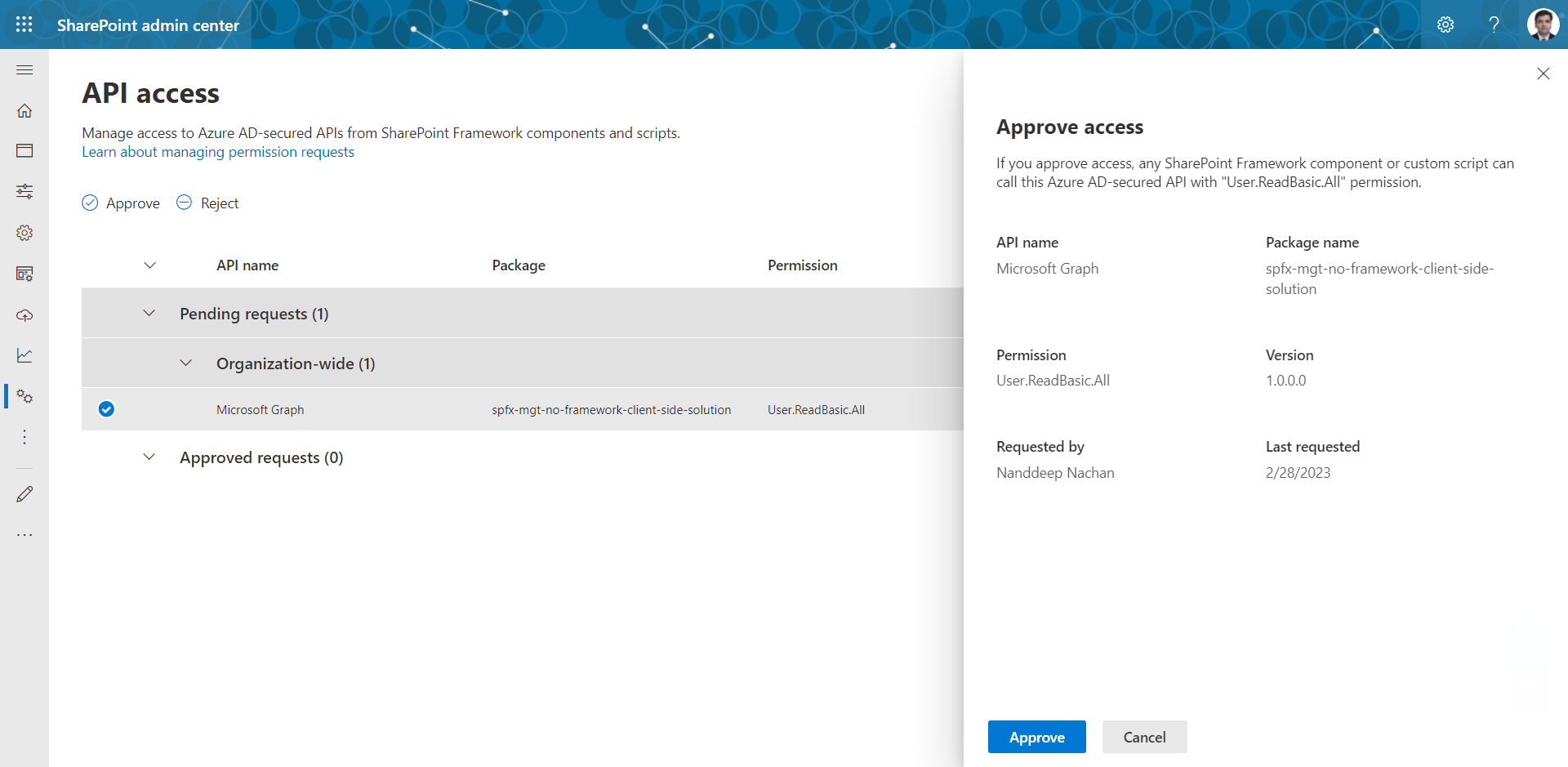Click the Home icon in sidebar

click(x=24, y=110)
